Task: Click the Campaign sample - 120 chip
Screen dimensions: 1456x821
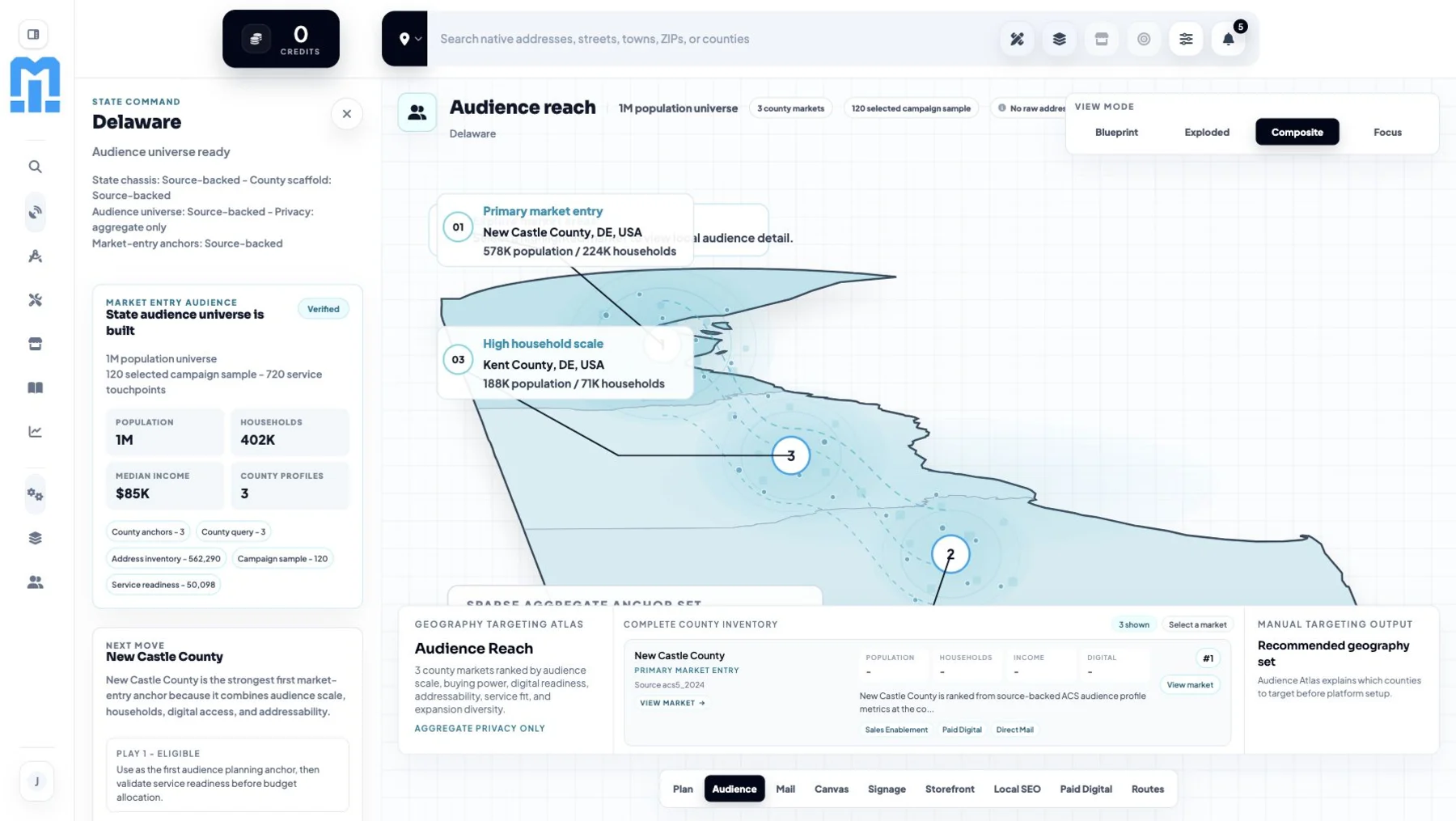Action: point(282,559)
